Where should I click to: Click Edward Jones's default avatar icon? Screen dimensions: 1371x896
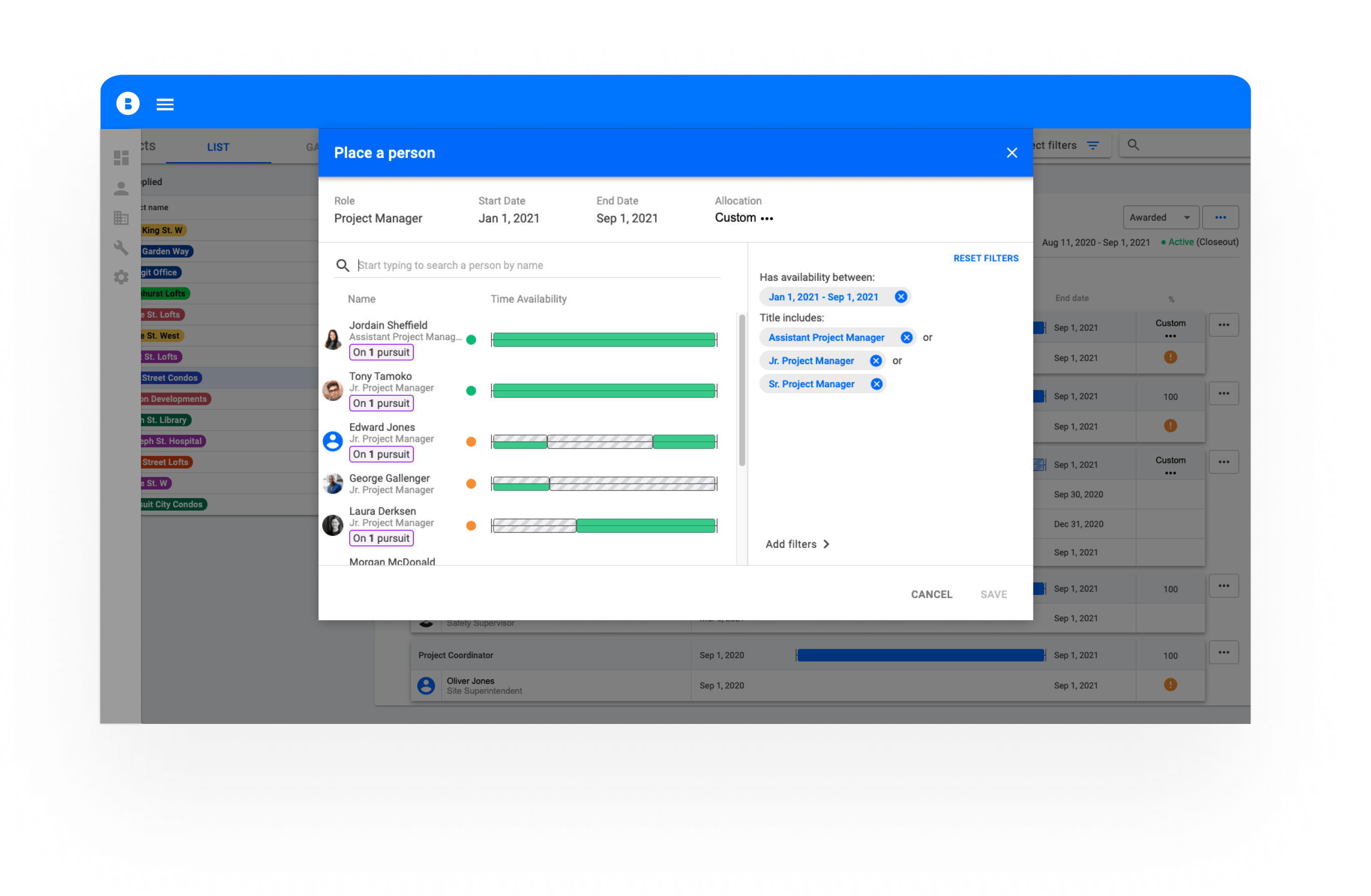pos(333,441)
